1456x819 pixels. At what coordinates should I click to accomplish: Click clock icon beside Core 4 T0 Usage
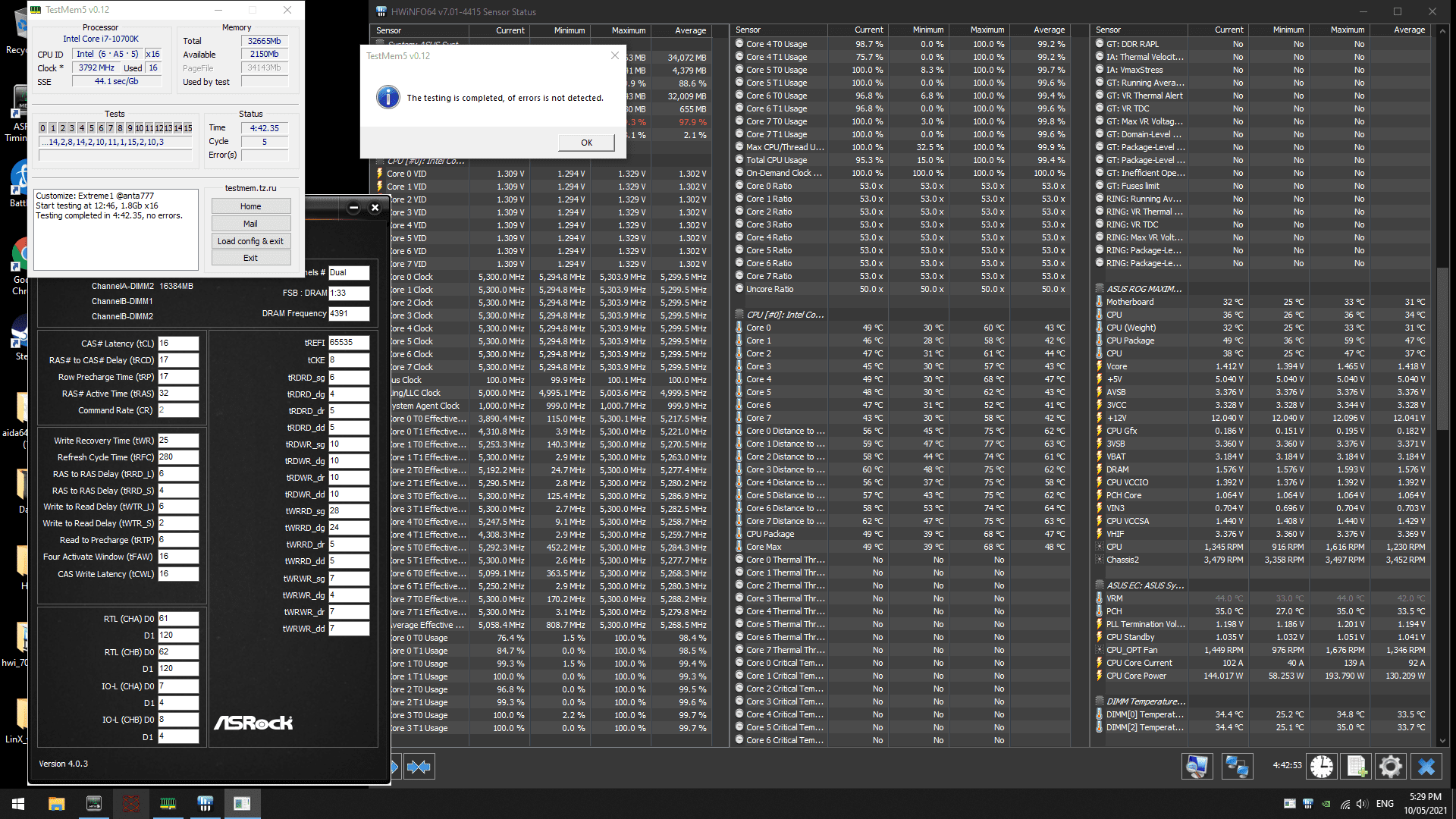coord(739,44)
